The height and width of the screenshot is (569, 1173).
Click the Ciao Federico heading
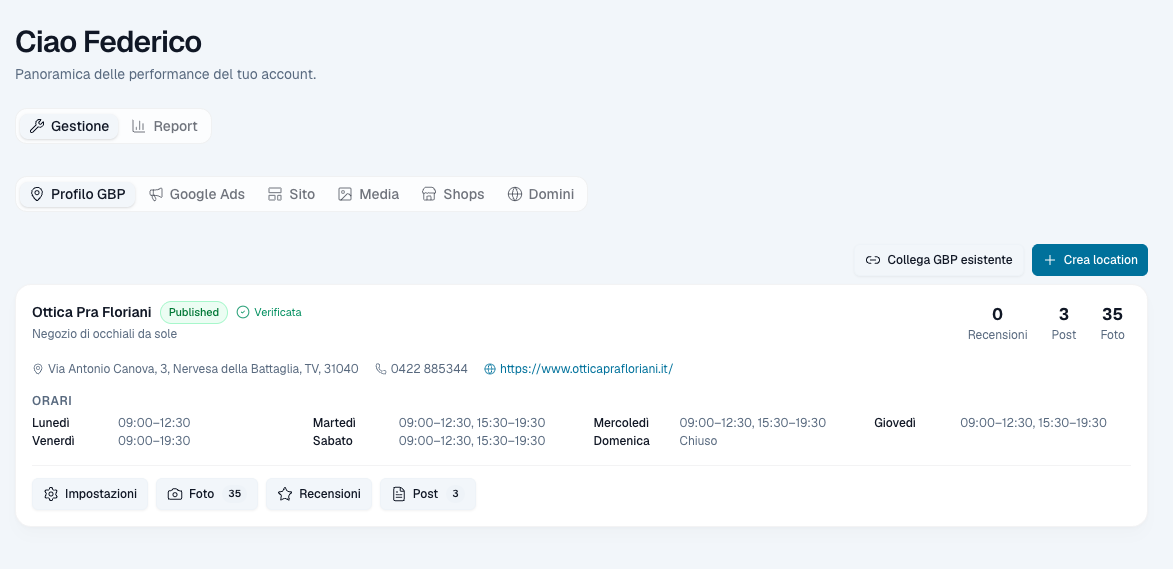click(108, 42)
